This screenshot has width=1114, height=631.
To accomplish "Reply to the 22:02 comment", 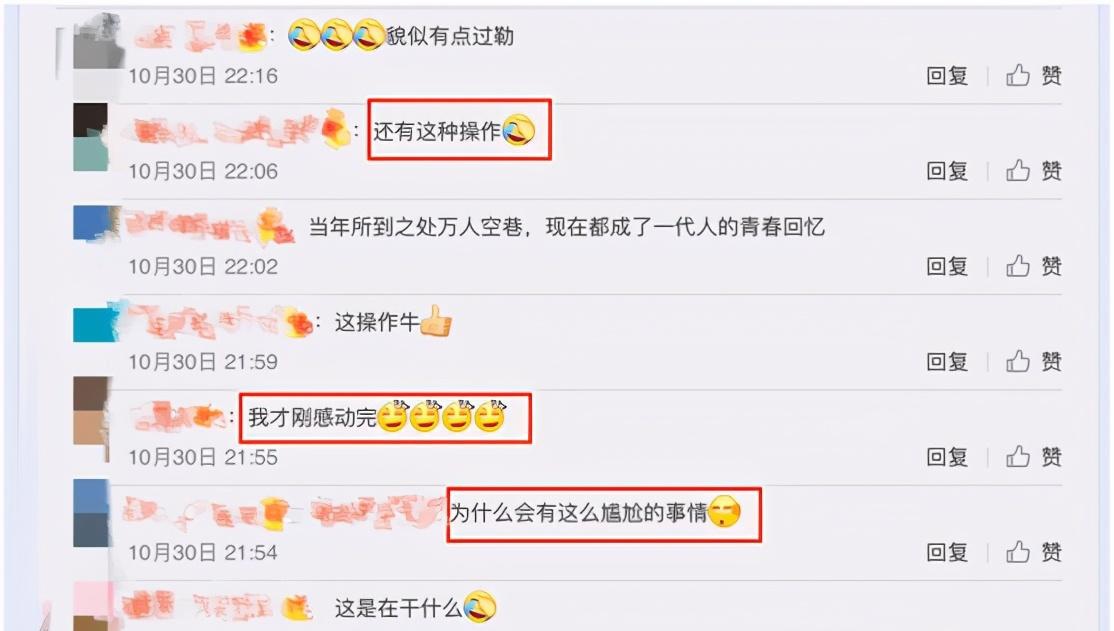I will (x=947, y=266).
